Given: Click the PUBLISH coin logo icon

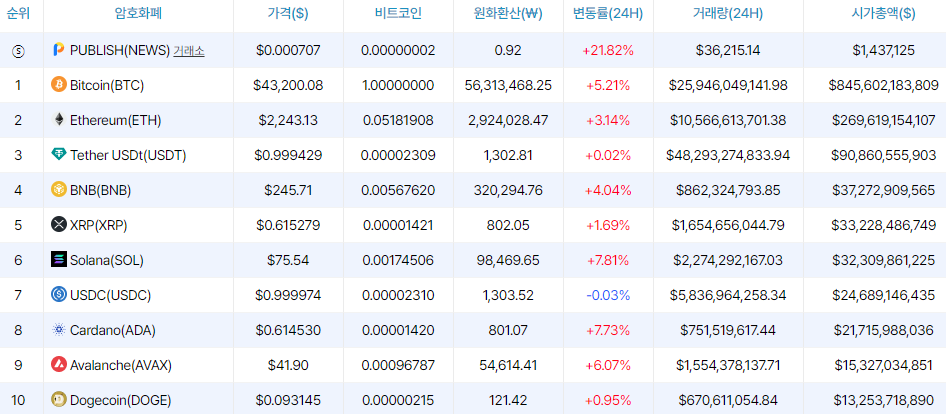Looking at the screenshot, I should pyautogui.click(x=59, y=50).
